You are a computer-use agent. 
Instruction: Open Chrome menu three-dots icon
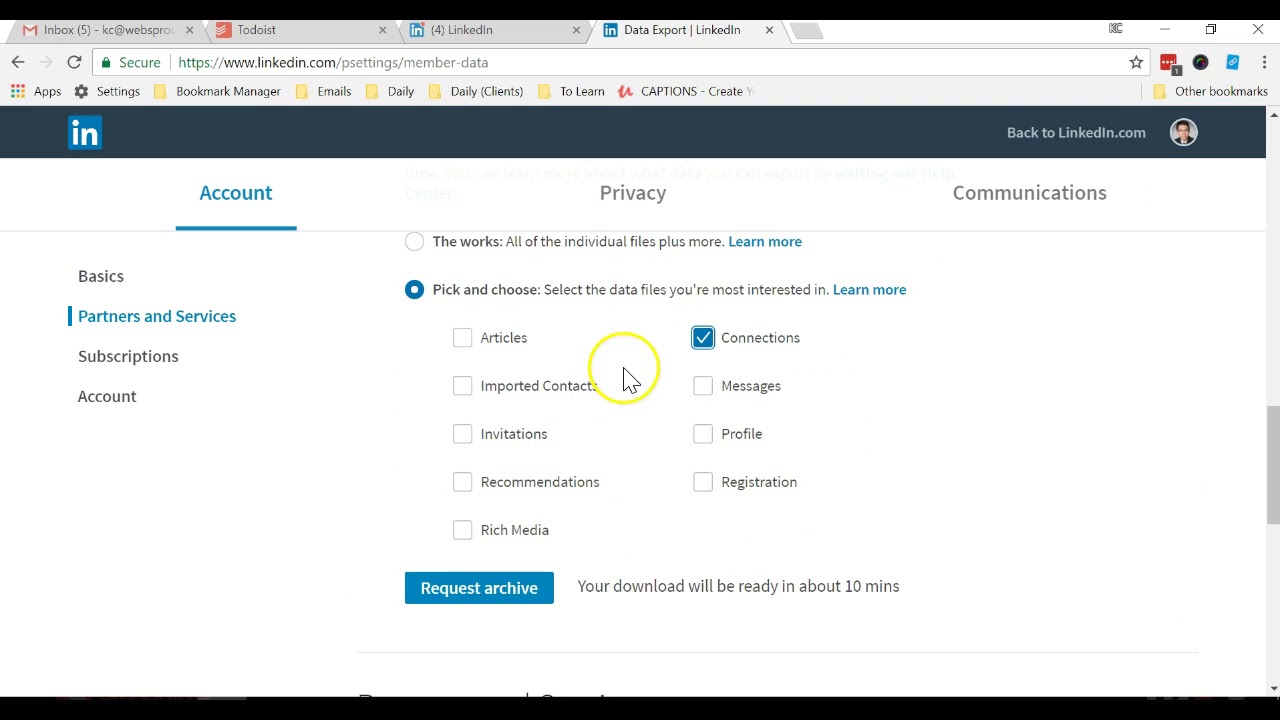pos(1264,62)
